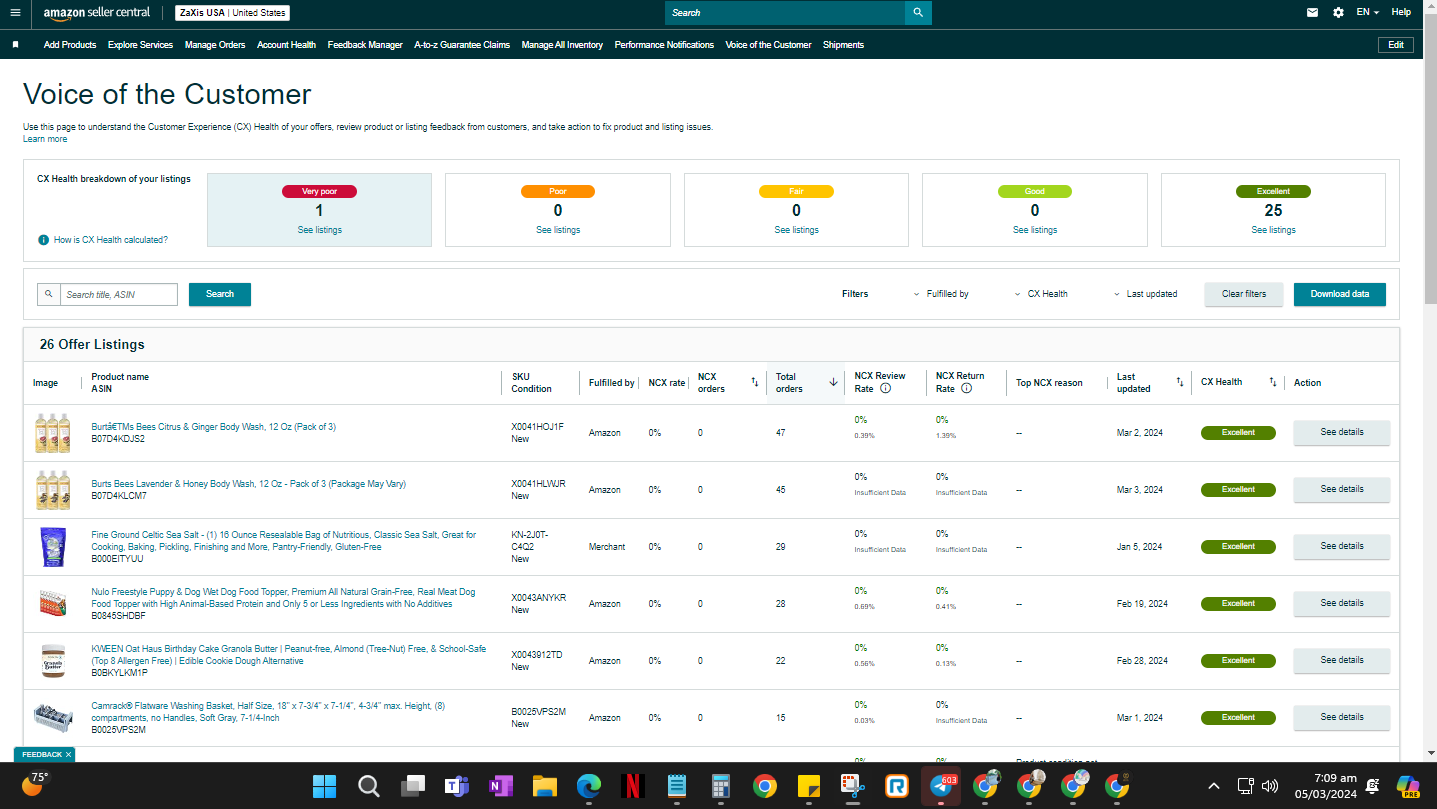Click the info icon next to NCX Return Rate
1437x809 pixels.
point(966,389)
